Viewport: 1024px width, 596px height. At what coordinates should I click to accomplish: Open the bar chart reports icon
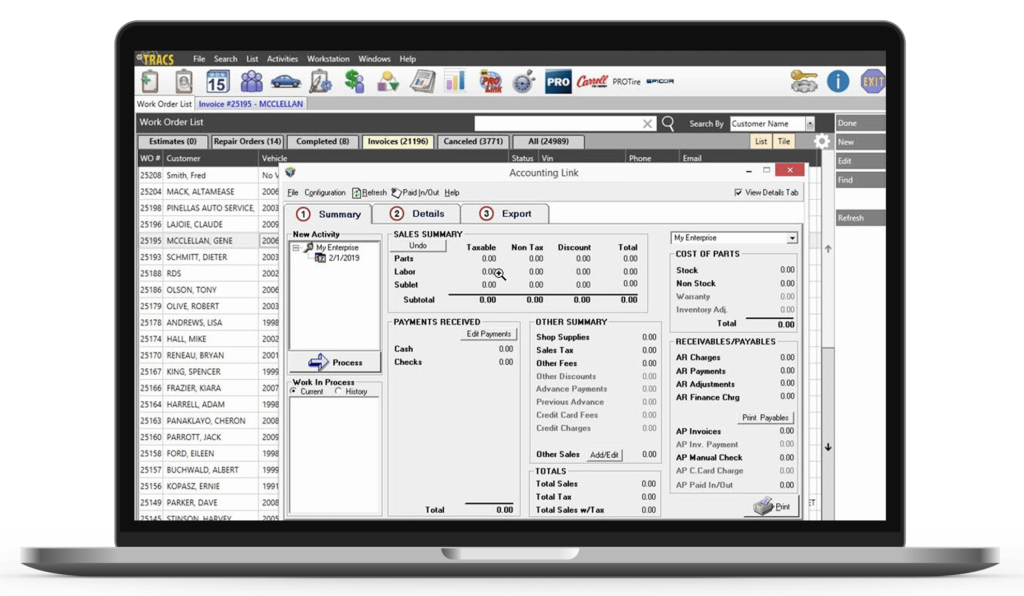[x=455, y=80]
